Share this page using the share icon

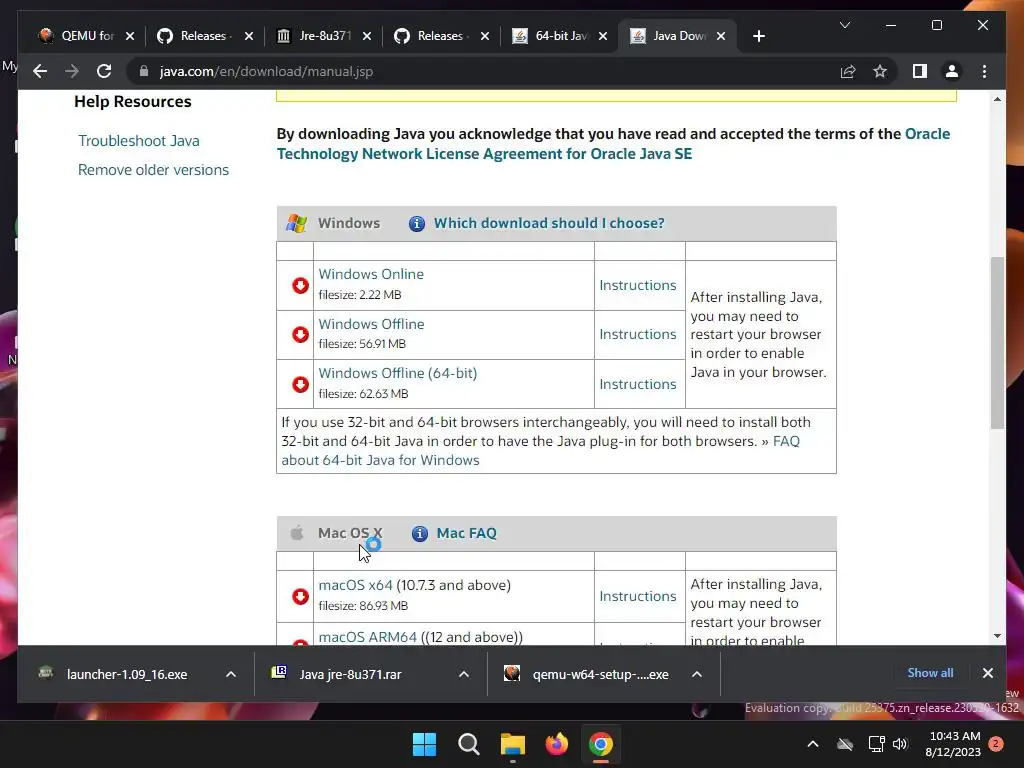(x=848, y=71)
